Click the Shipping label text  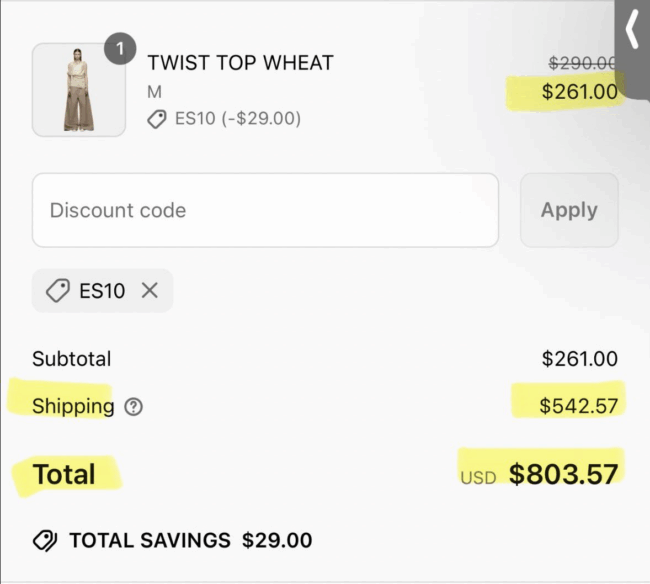click(73, 406)
